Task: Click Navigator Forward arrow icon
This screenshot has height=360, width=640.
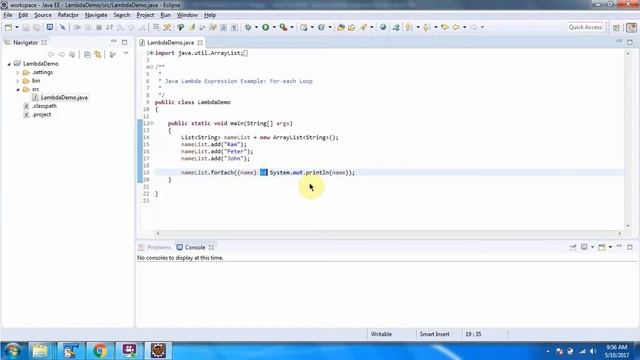Action: click(61, 54)
